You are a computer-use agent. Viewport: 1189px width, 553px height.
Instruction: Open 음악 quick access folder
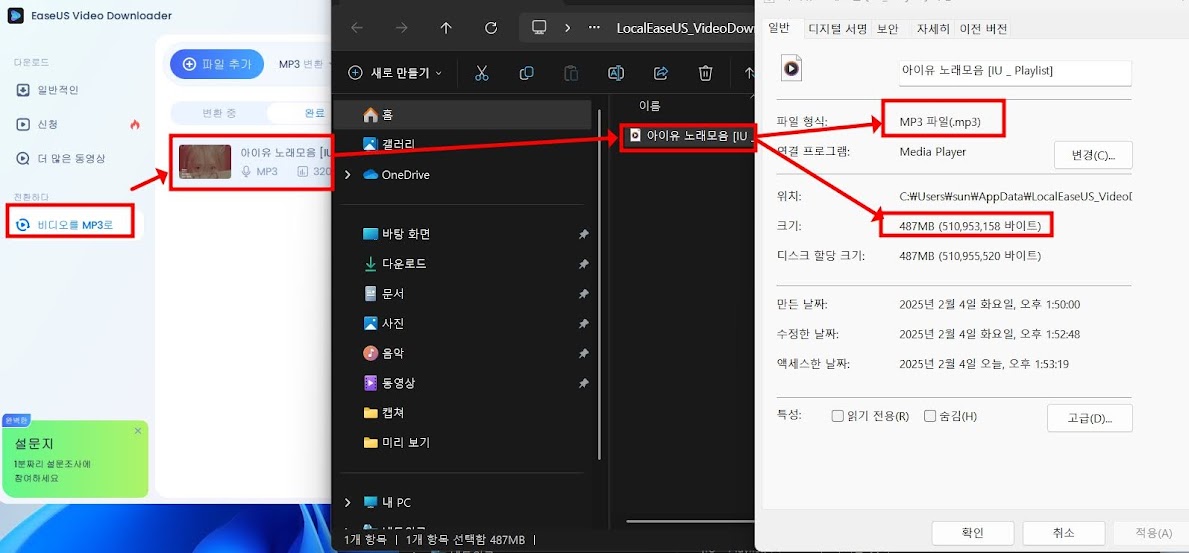[383, 353]
